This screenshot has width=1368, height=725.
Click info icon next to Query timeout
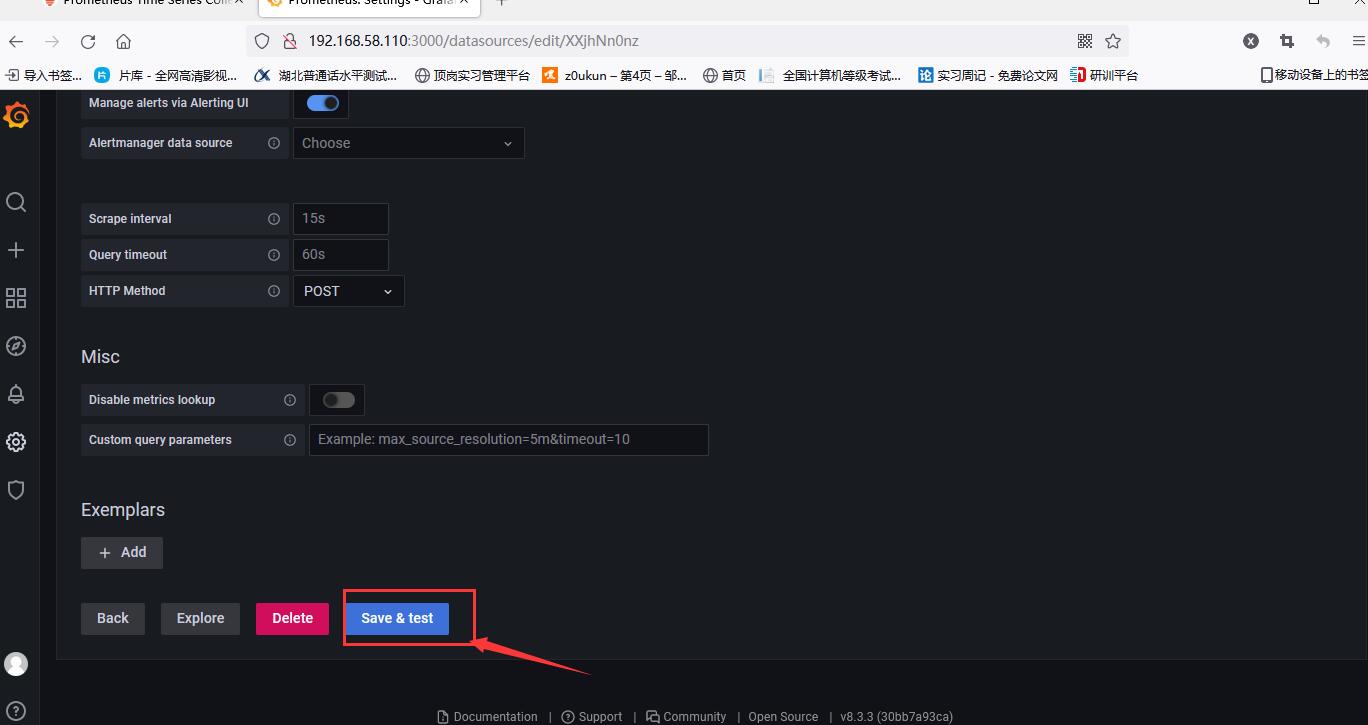[x=273, y=255]
